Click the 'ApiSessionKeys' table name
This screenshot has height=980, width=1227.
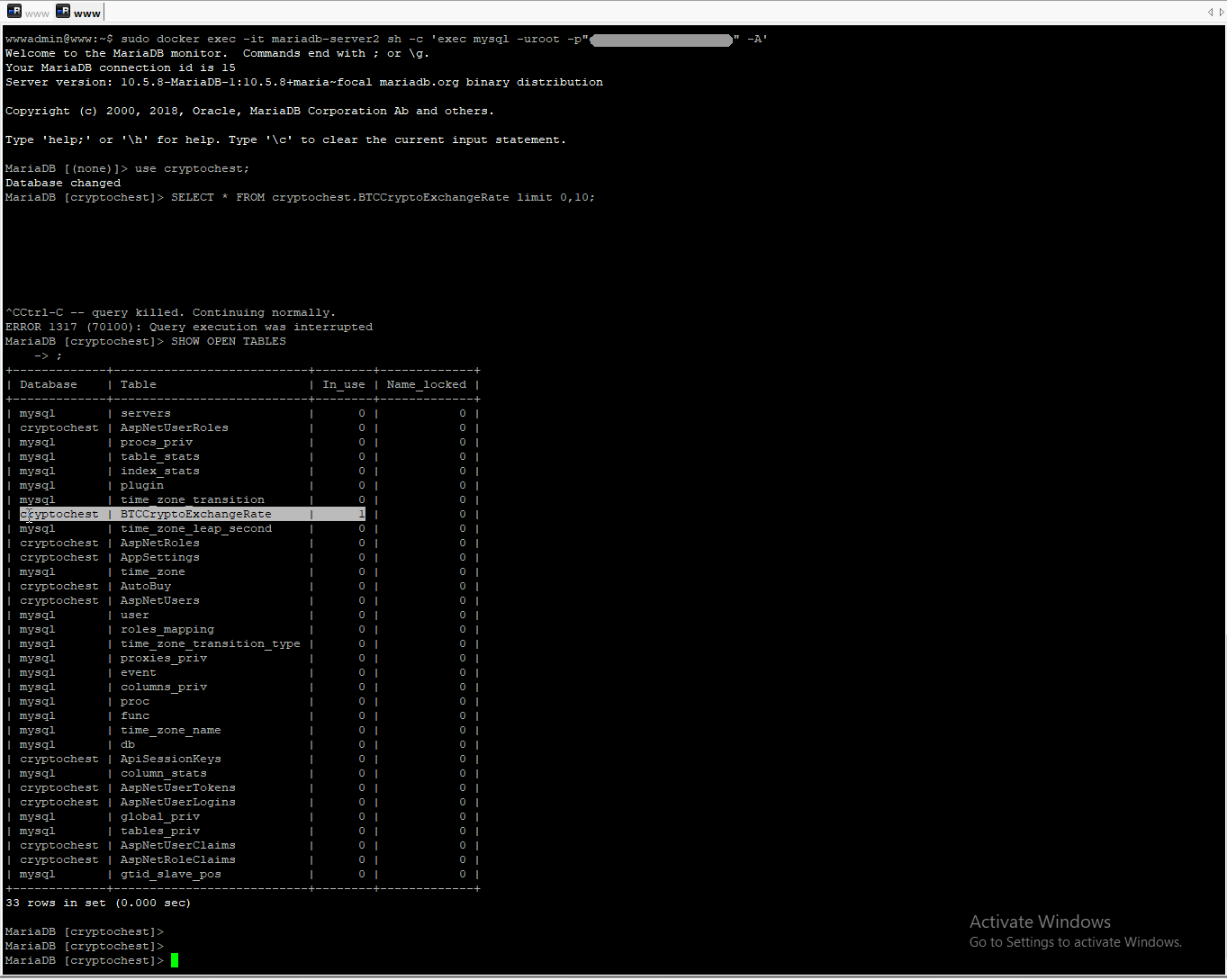(171, 759)
